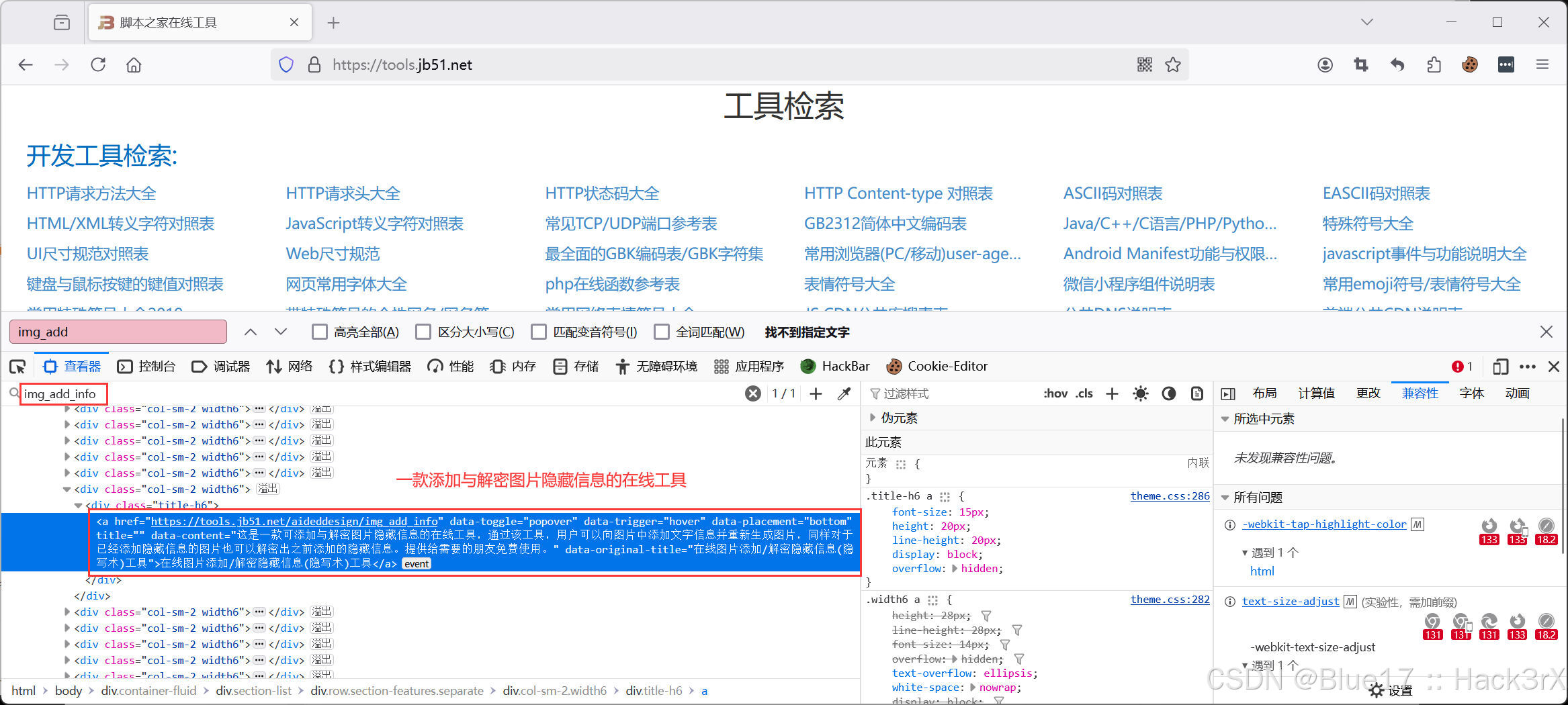Open theme.css:286 source link
Image resolution: width=1568 pixels, height=705 pixels.
point(1170,496)
